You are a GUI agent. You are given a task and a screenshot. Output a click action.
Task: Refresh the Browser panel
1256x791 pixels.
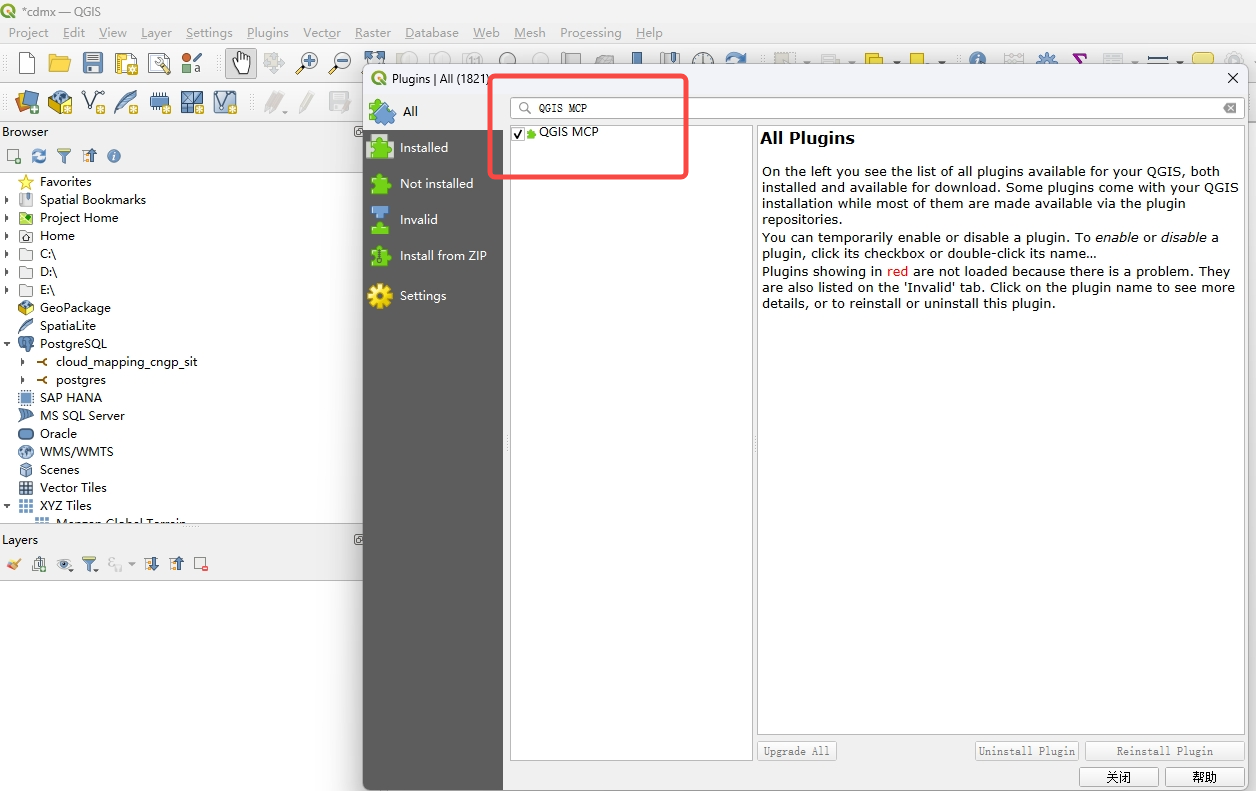pyautogui.click(x=39, y=156)
